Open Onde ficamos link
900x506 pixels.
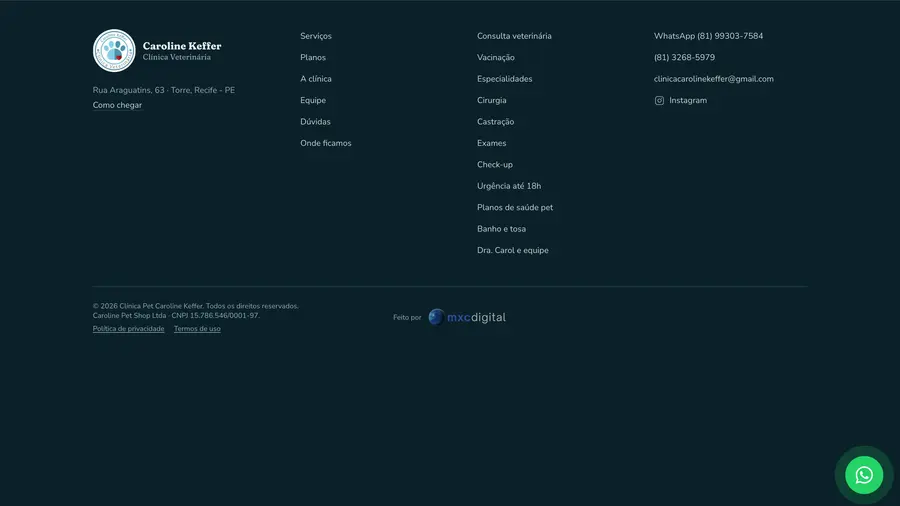click(x=325, y=143)
